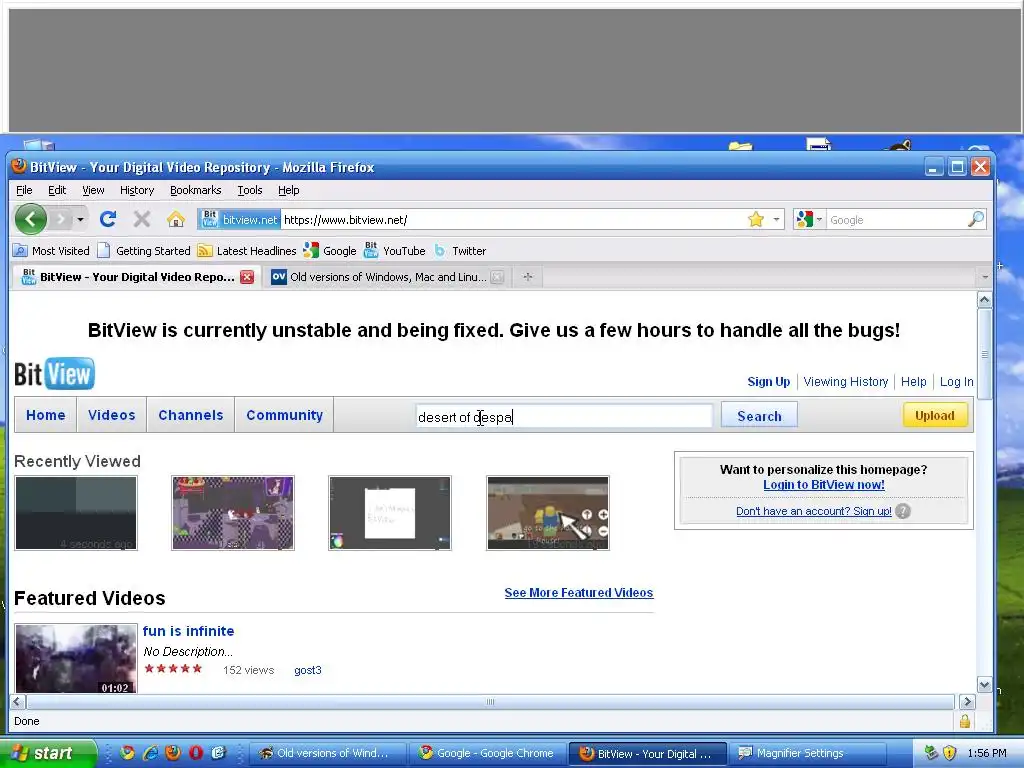This screenshot has width=1024, height=768.
Task: Go back with the green arrow button
Action: 31,219
